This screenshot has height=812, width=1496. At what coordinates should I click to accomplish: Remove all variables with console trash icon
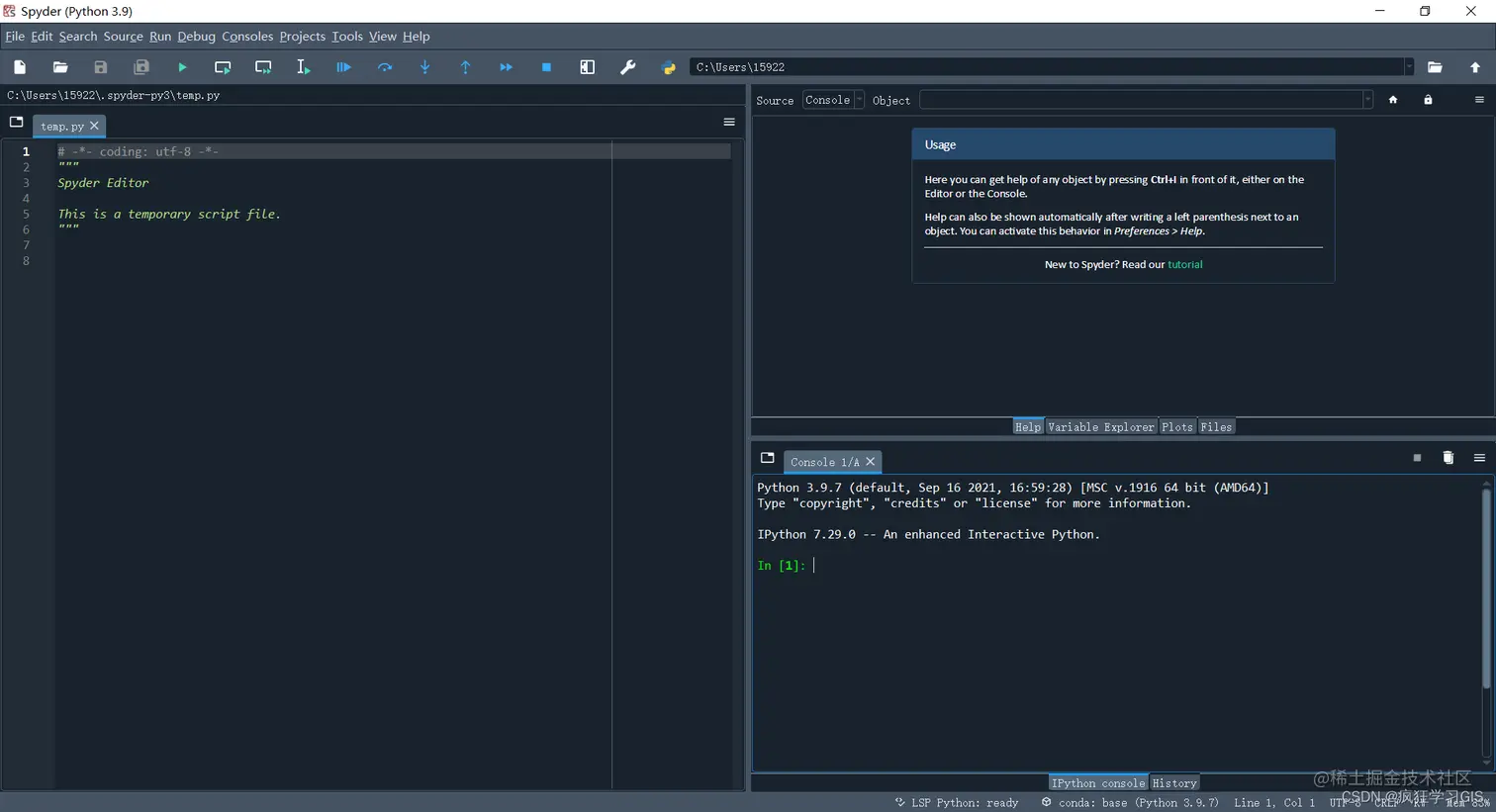click(x=1448, y=458)
